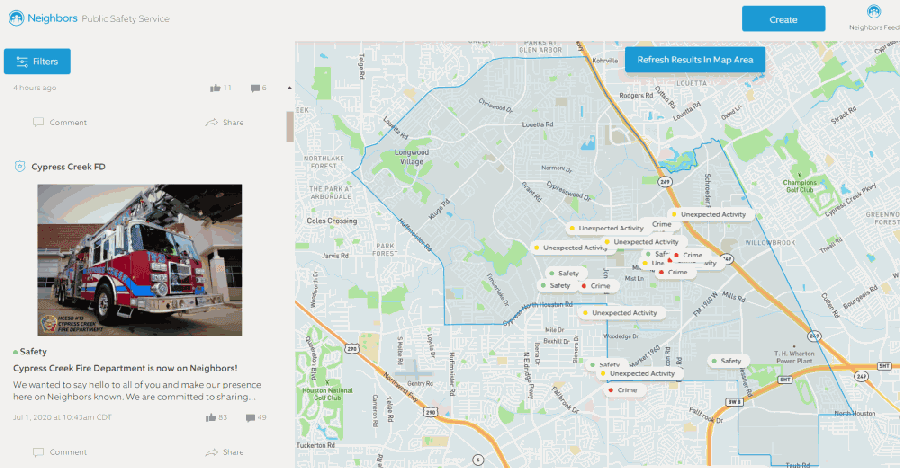
Task: Click the 'Jul 1, 2020 at 10:43am CDT' timestamp
Action: click(x=62, y=417)
